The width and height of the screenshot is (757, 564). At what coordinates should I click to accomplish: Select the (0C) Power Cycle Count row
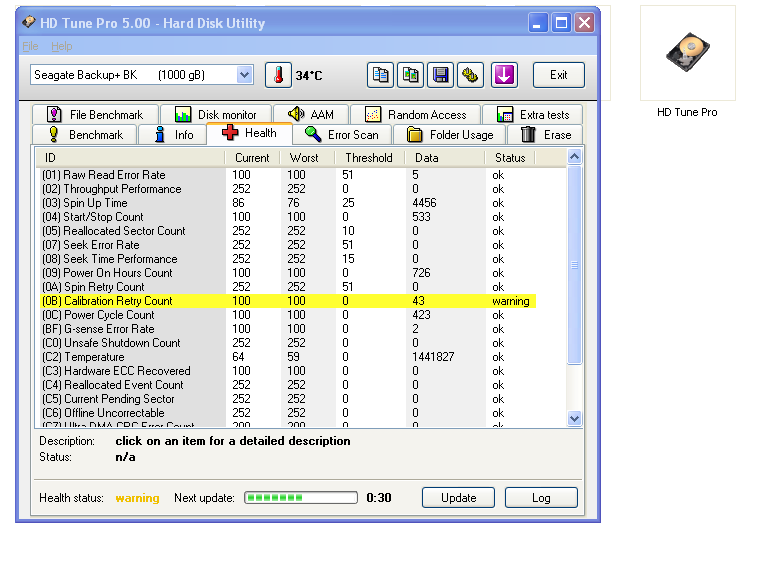point(288,315)
